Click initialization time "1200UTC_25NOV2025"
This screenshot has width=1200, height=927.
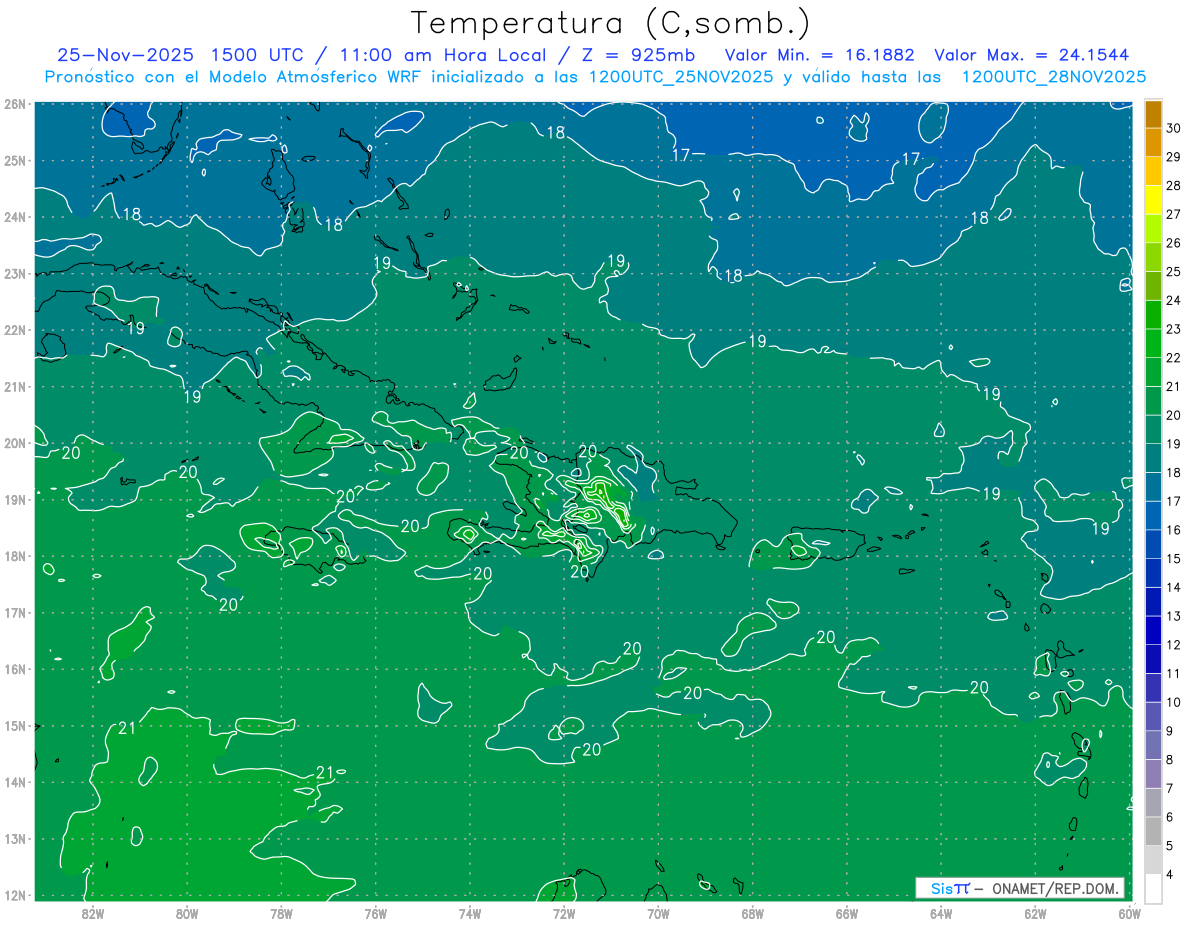pos(680,77)
